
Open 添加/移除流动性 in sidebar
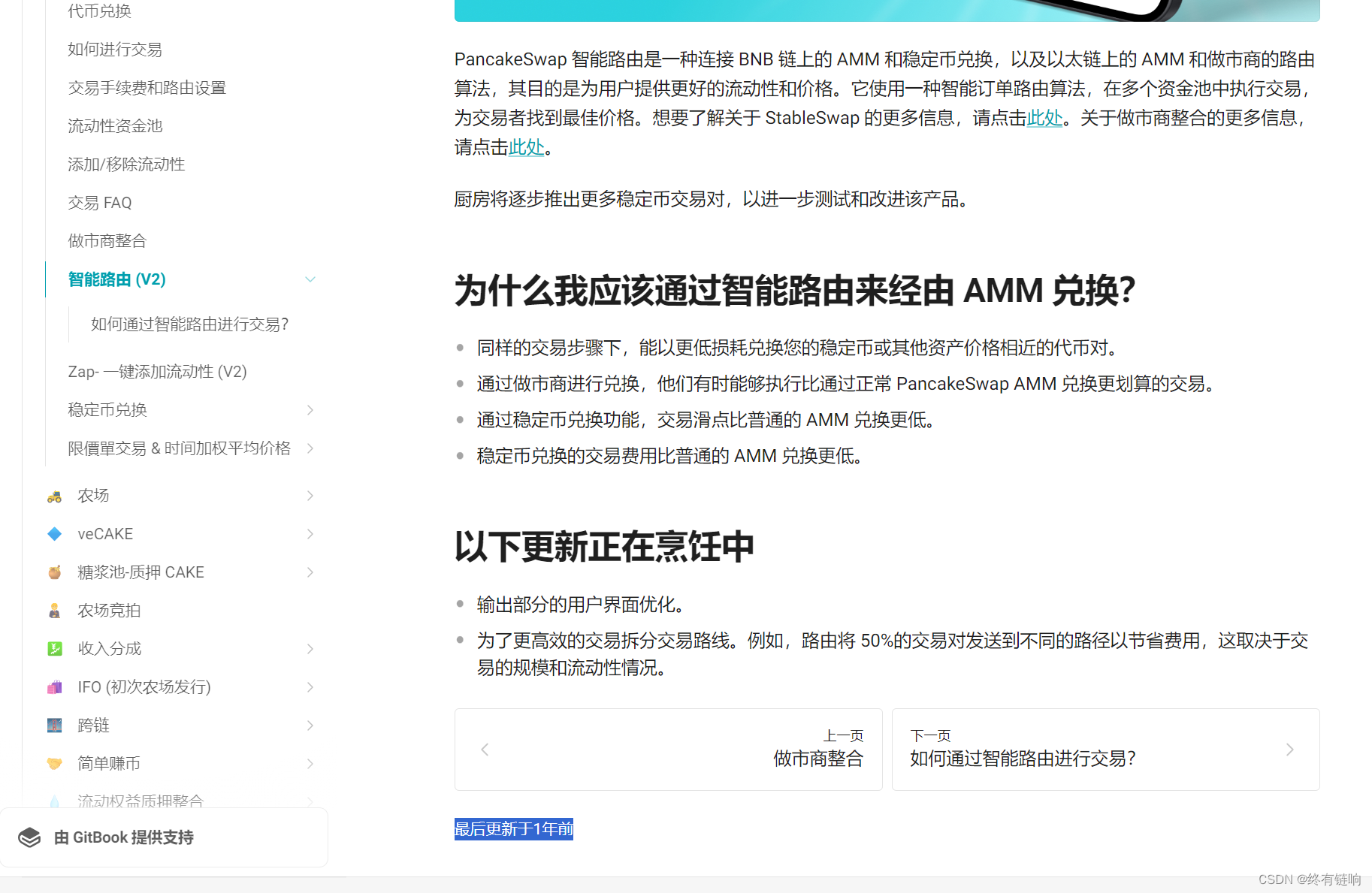(126, 164)
